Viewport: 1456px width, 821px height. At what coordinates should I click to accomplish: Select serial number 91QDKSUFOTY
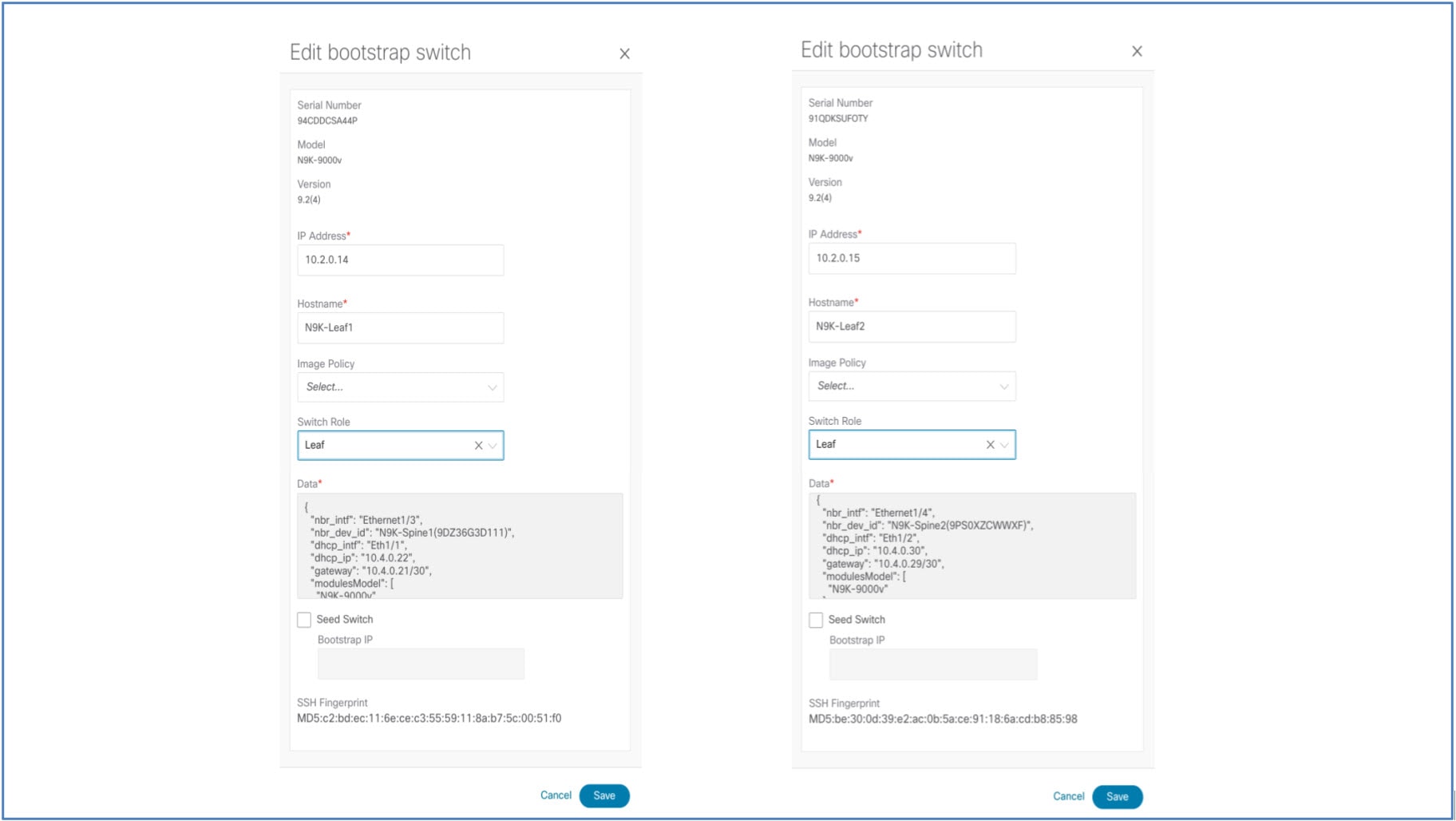[838, 118]
